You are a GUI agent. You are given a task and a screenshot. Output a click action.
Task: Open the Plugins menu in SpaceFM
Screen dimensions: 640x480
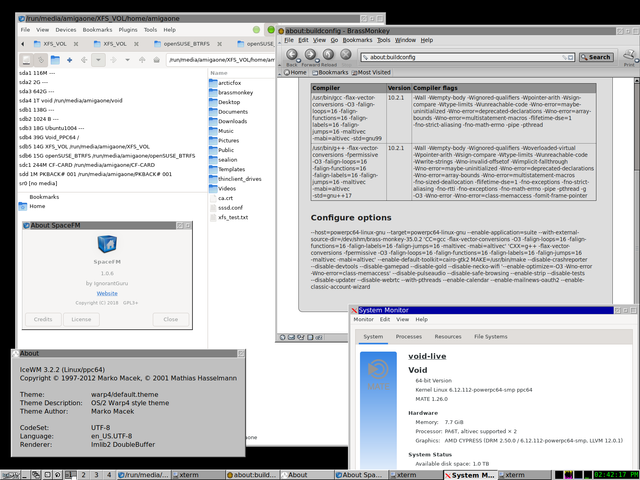pos(128,30)
